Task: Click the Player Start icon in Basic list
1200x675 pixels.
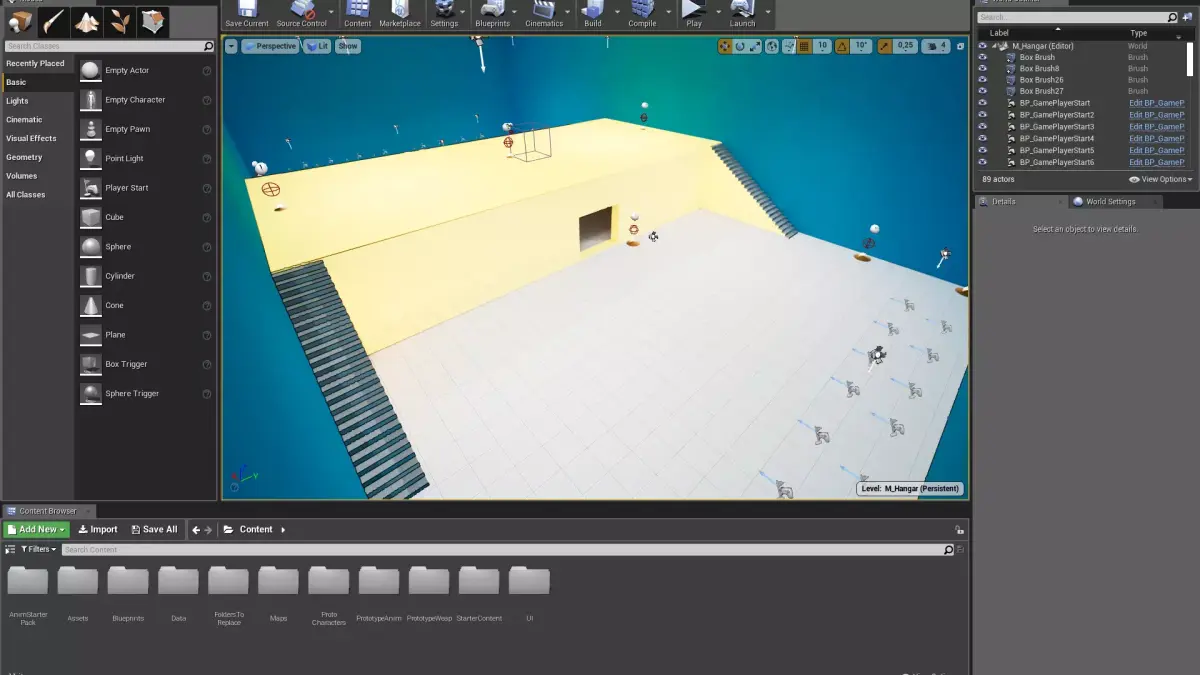Action: coord(90,188)
